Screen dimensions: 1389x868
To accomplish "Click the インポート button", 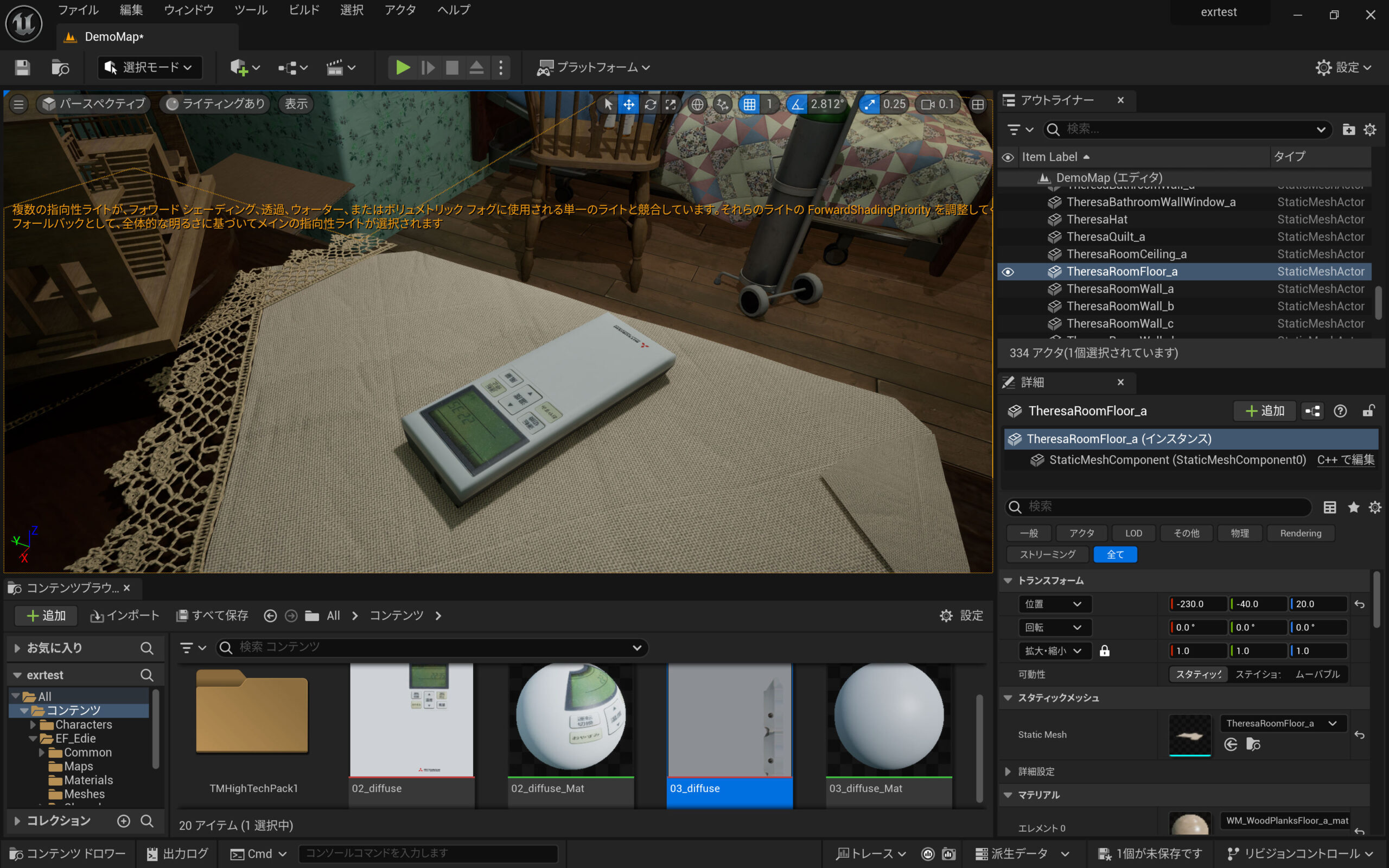I will pyautogui.click(x=125, y=615).
